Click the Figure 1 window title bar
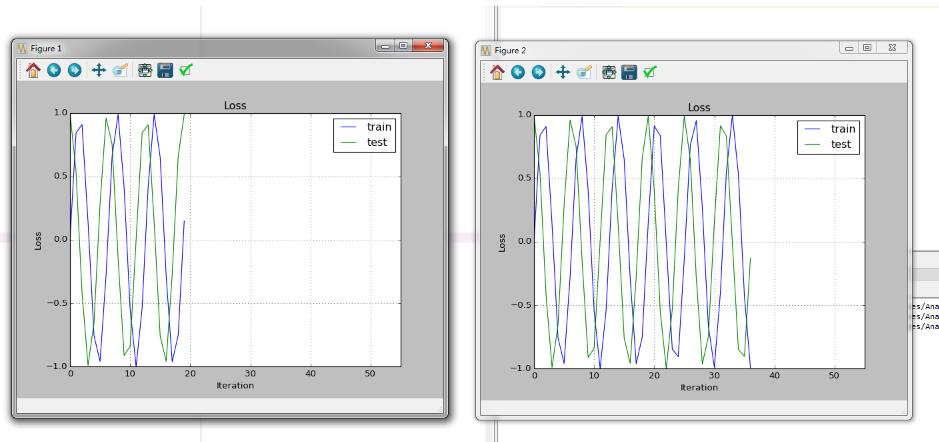This screenshot has width=939, height=442. (200, 48)
